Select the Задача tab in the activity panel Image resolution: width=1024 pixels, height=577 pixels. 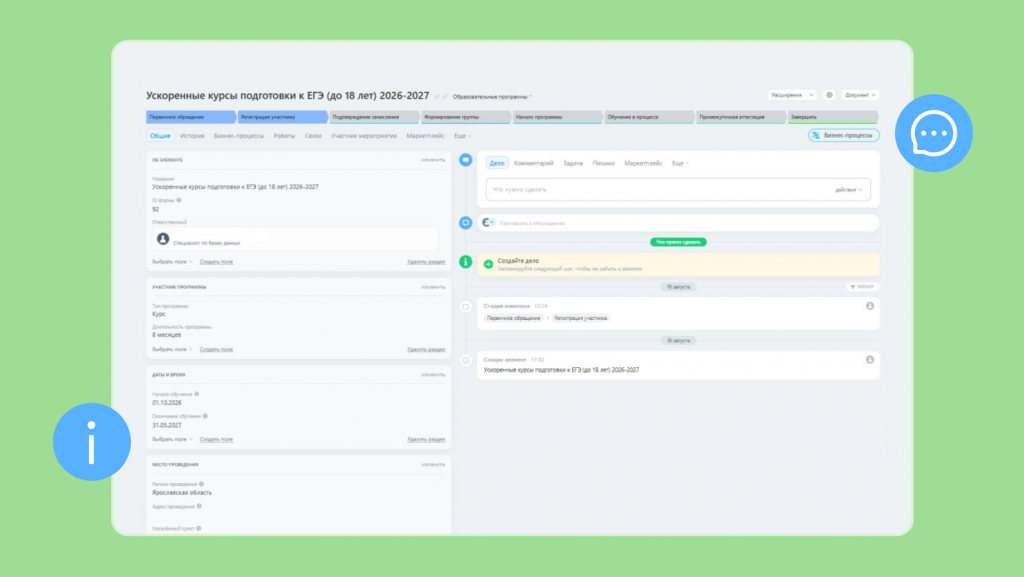pyautogui.click(x=573, y=163)
